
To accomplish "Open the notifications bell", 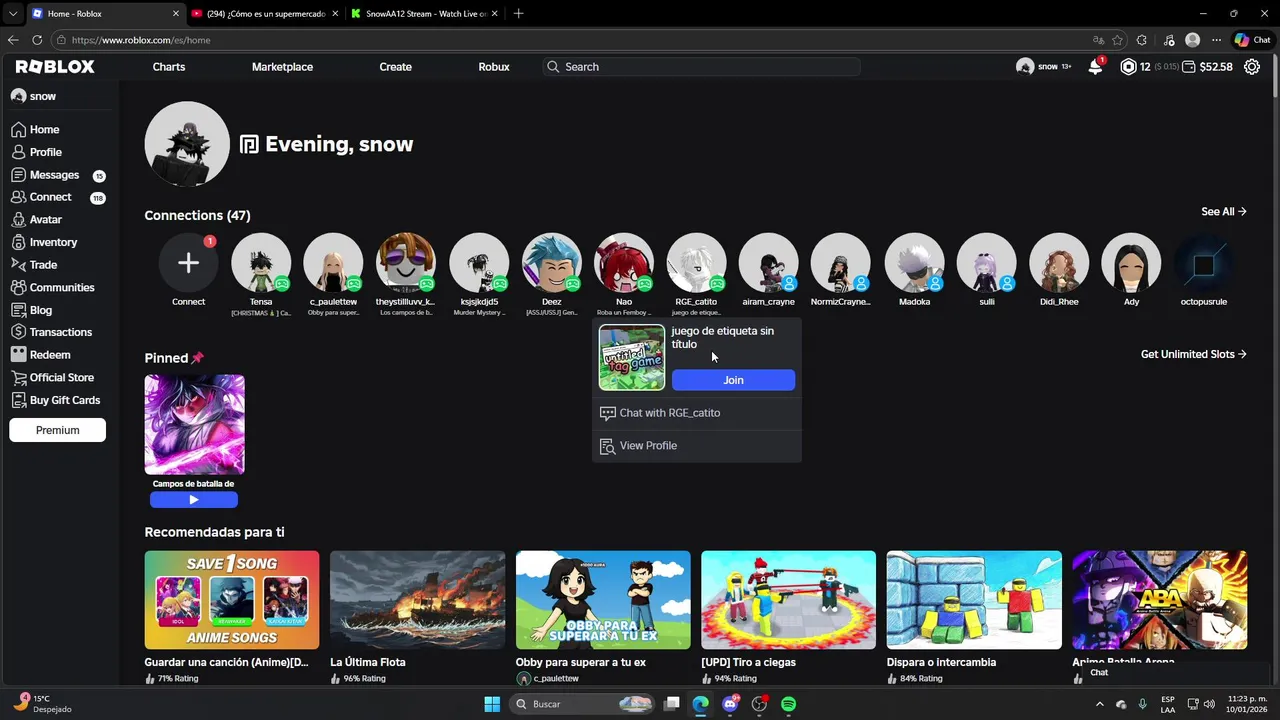I will coord(1095,67).
